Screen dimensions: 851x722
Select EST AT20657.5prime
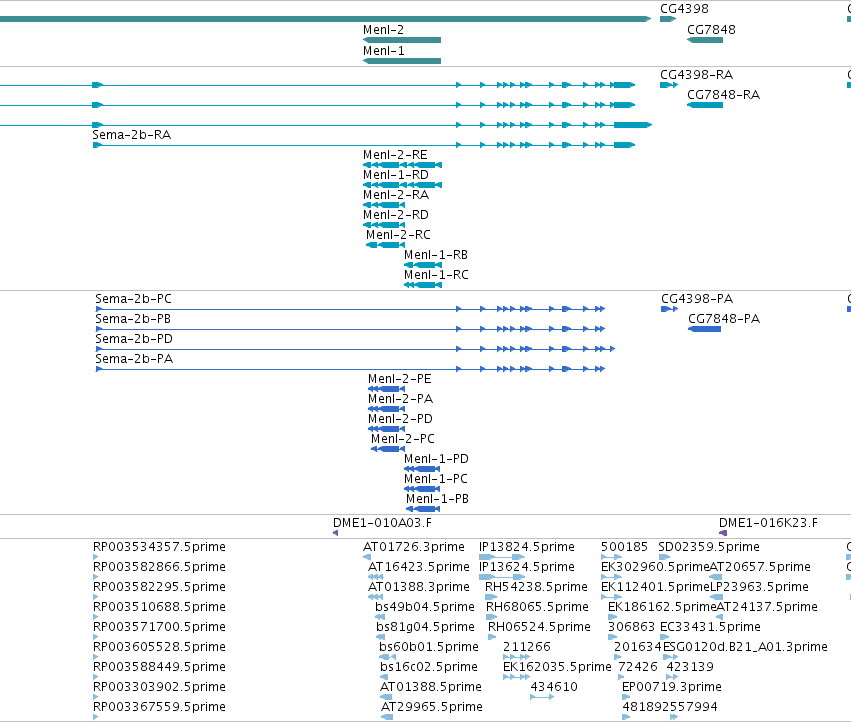[x=760, y=567]
